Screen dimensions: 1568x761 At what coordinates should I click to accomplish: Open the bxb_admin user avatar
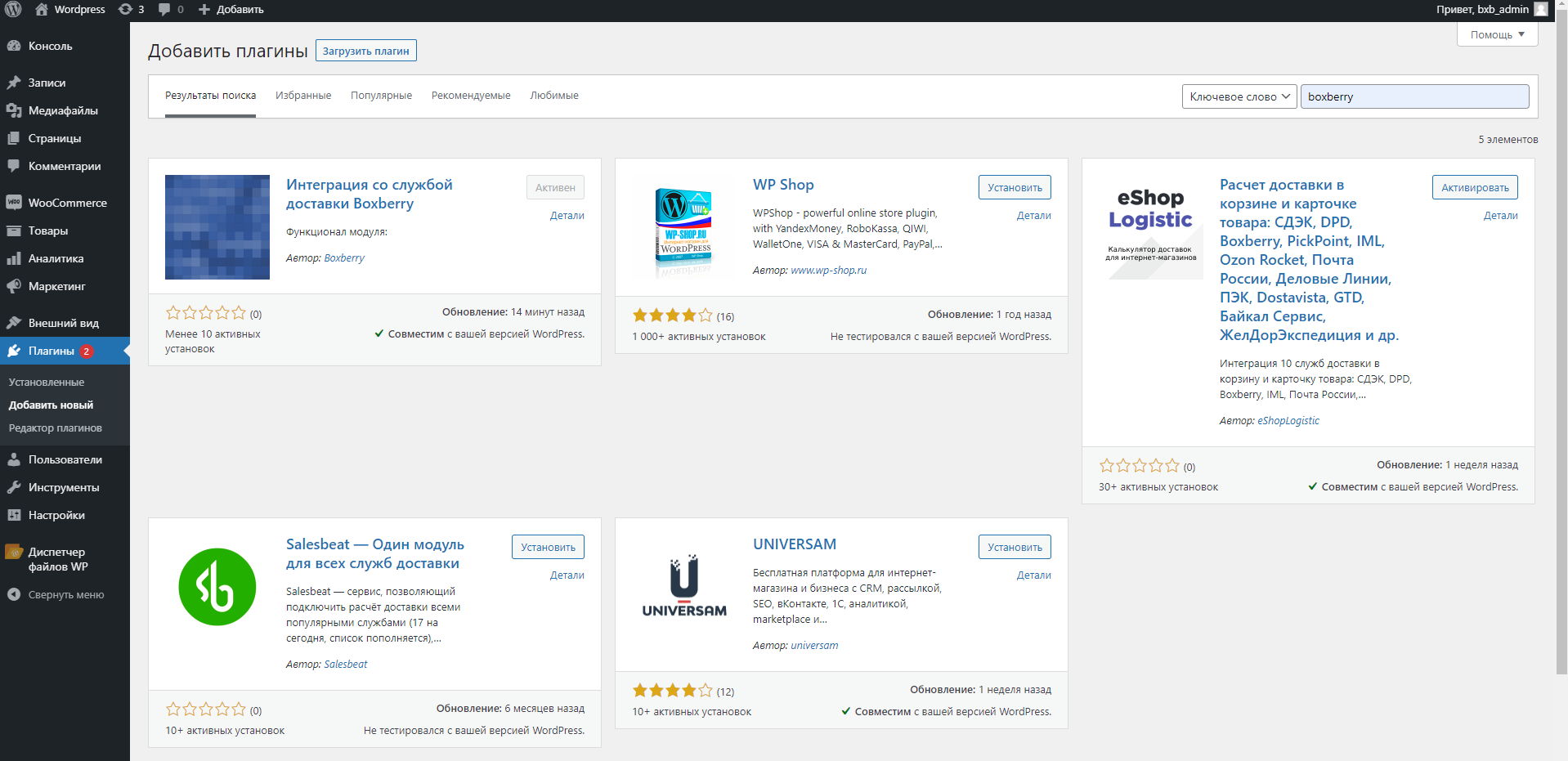(1541, 9)
